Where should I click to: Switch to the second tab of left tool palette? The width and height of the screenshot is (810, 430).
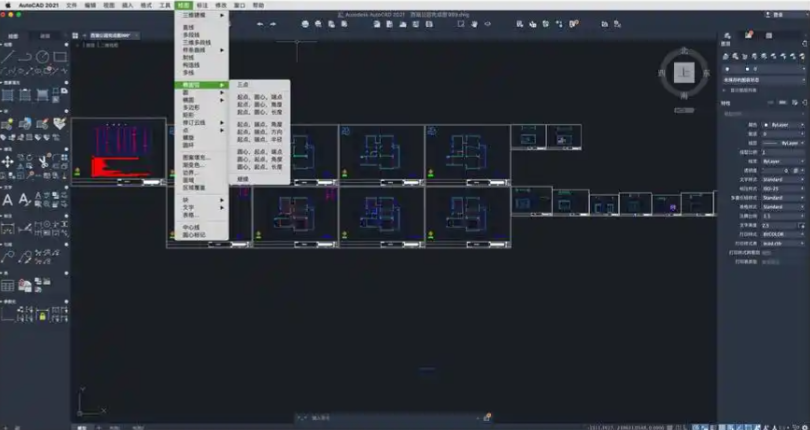[x=45, y=36]
